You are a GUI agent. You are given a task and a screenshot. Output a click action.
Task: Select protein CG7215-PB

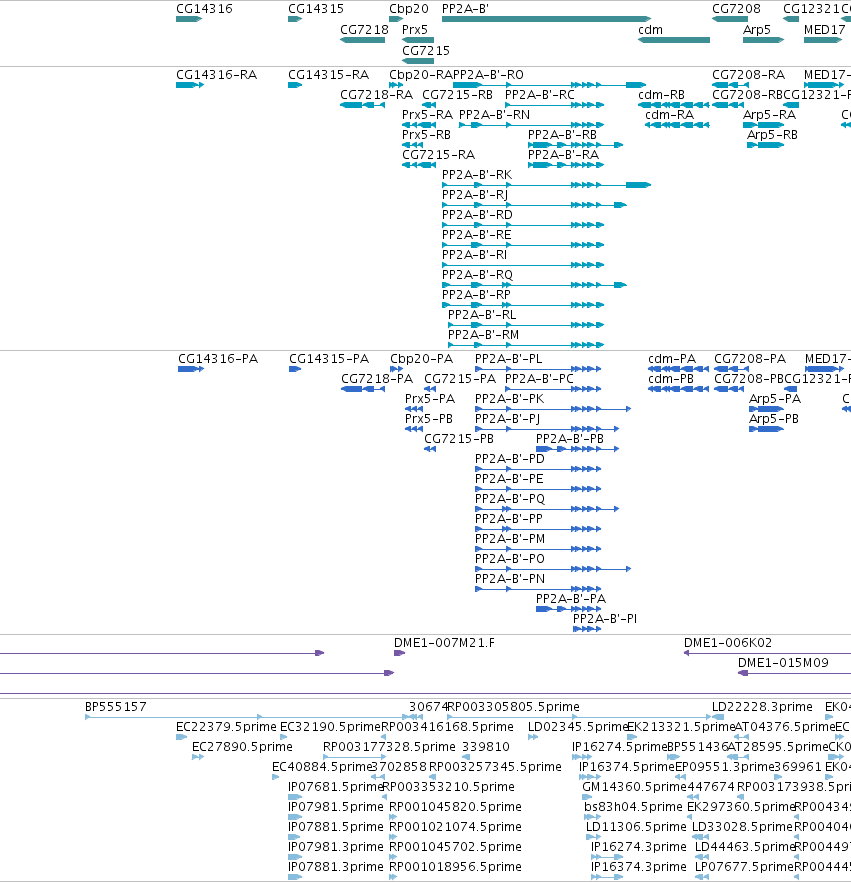click(x=430, y=449)
